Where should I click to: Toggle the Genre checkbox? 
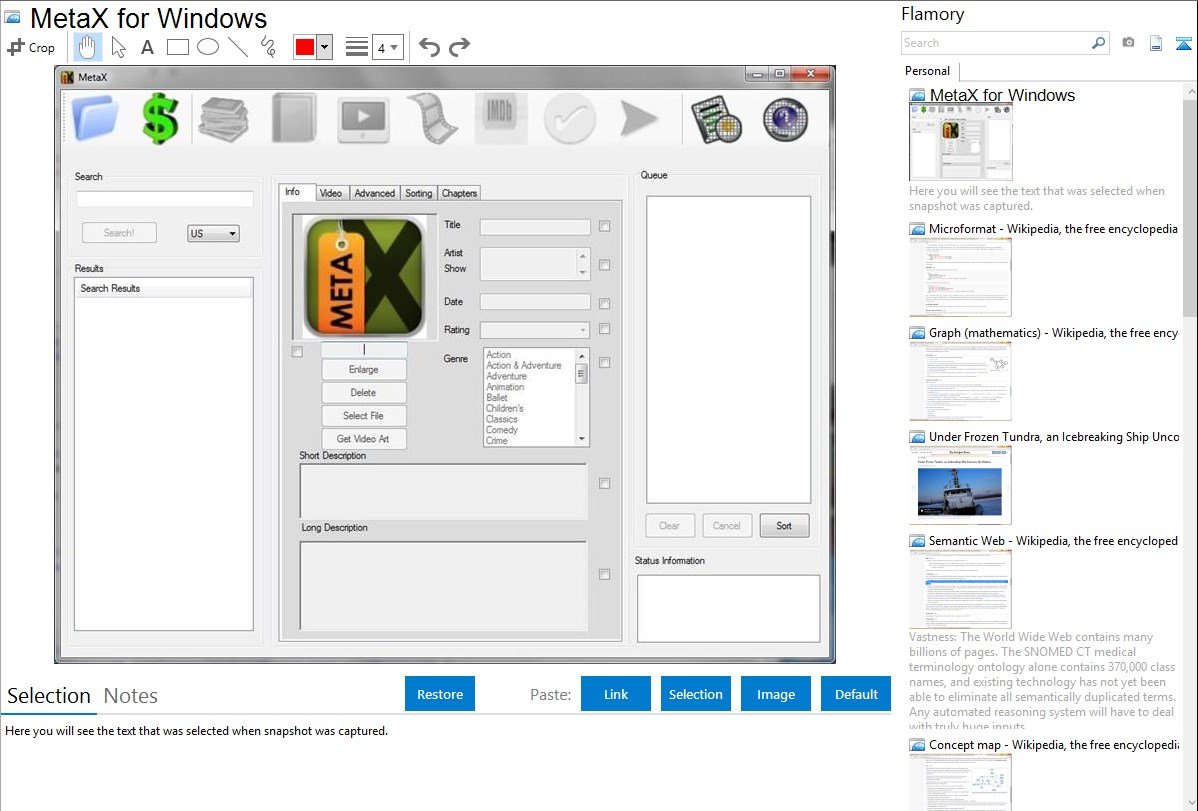click(604, 363)
